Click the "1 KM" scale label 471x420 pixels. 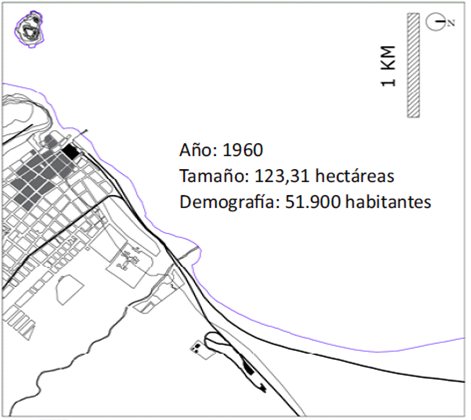click(388, 66)
